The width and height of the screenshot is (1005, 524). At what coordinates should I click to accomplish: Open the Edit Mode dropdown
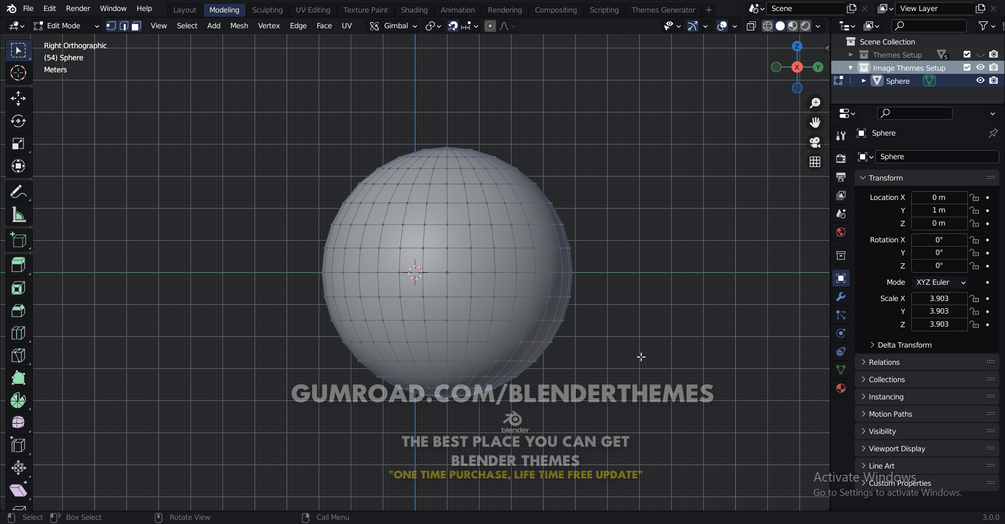coord(67,26)
